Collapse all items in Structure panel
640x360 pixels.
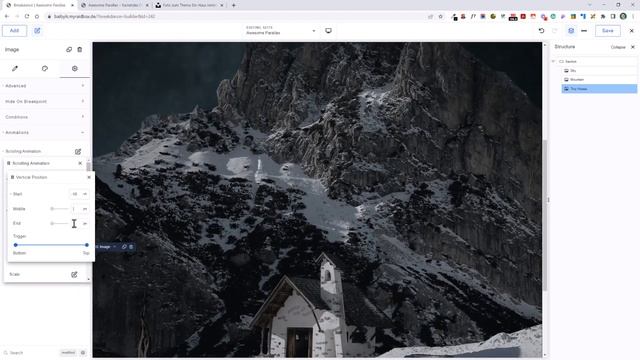pyautogui.click(x=618, y=47)
